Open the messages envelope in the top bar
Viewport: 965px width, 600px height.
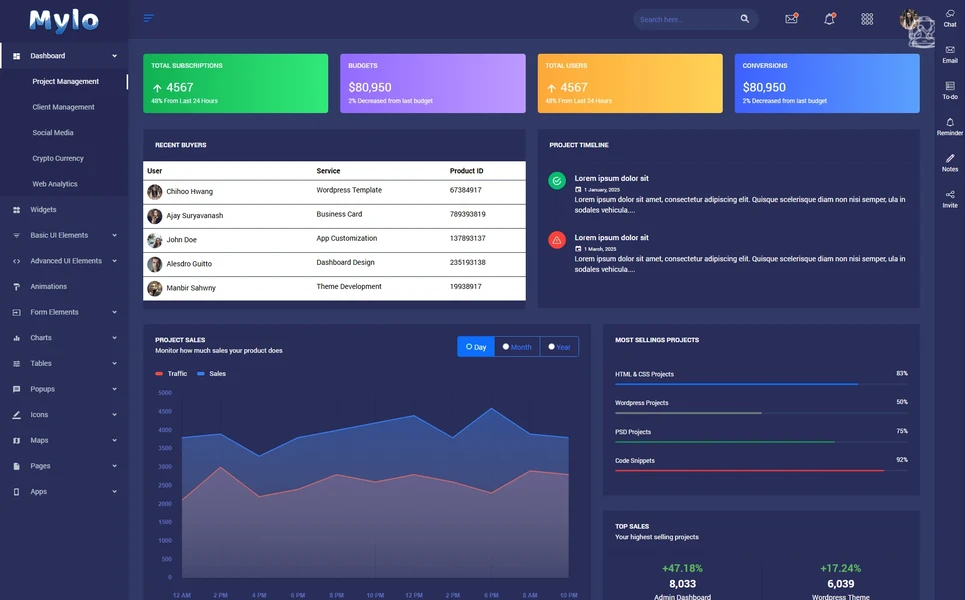[x=789, y=18]
